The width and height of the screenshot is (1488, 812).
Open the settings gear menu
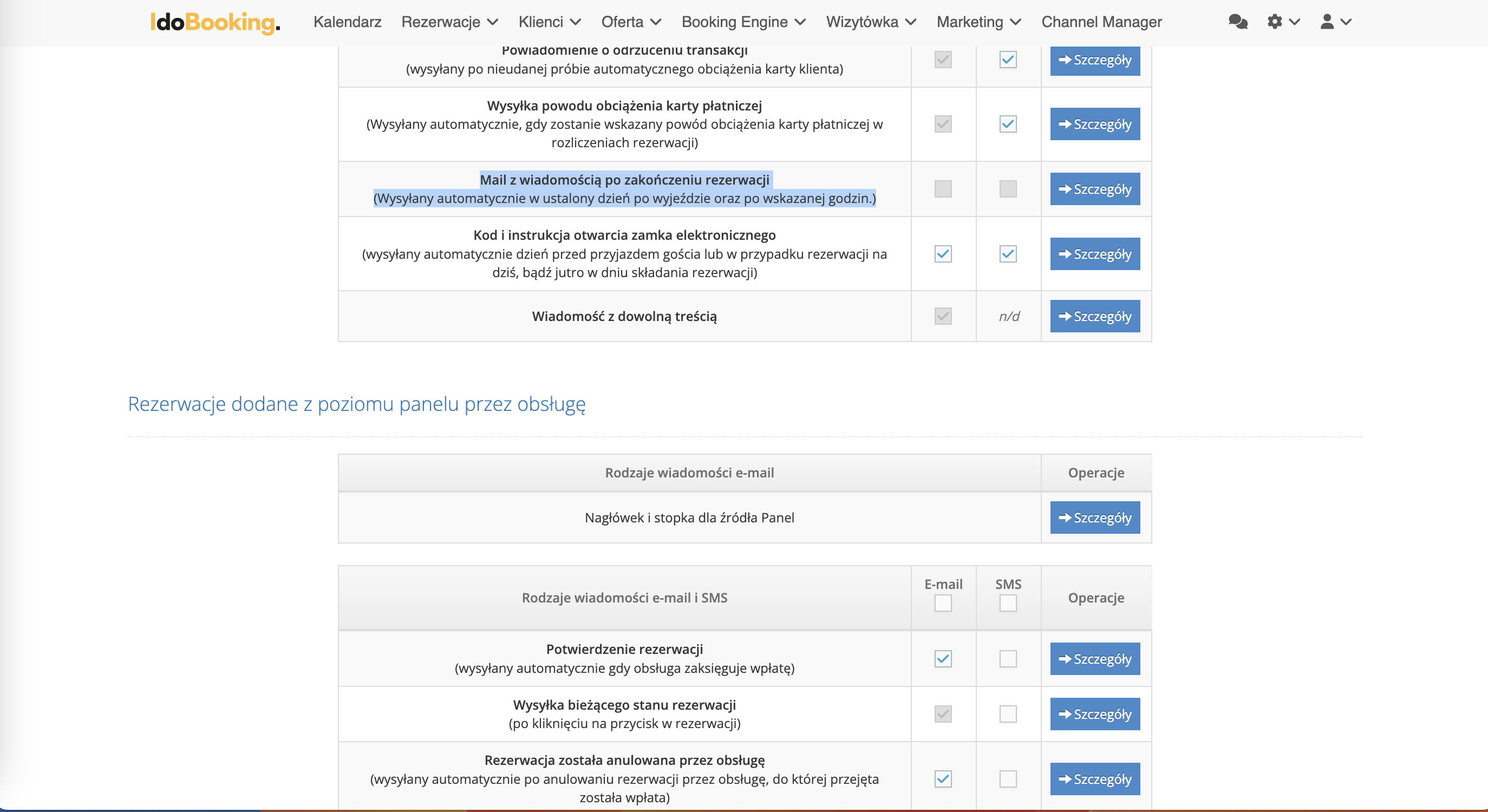[1275, 22]
